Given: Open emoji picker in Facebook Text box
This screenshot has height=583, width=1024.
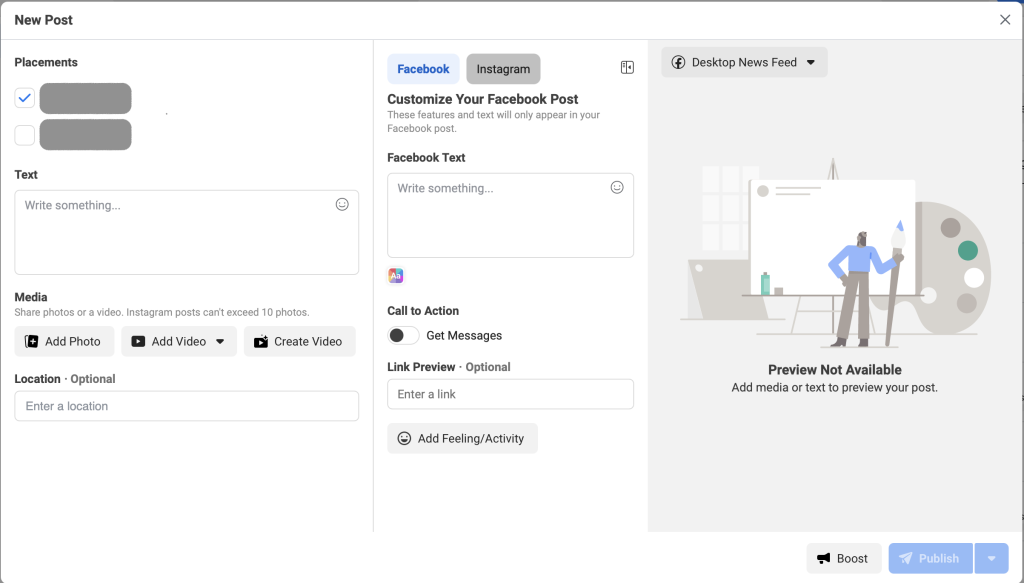Looking at the screenshot, I should coord(617,187).
